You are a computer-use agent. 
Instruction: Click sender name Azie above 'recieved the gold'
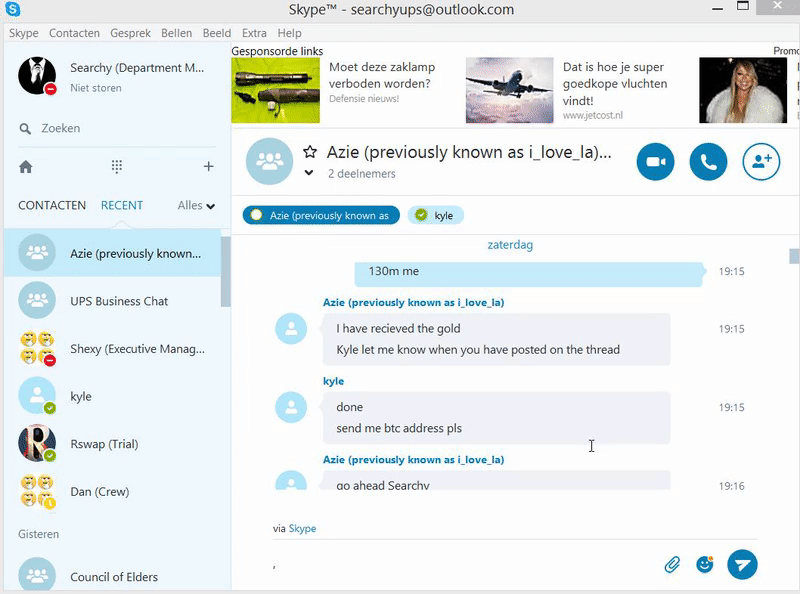413,303
